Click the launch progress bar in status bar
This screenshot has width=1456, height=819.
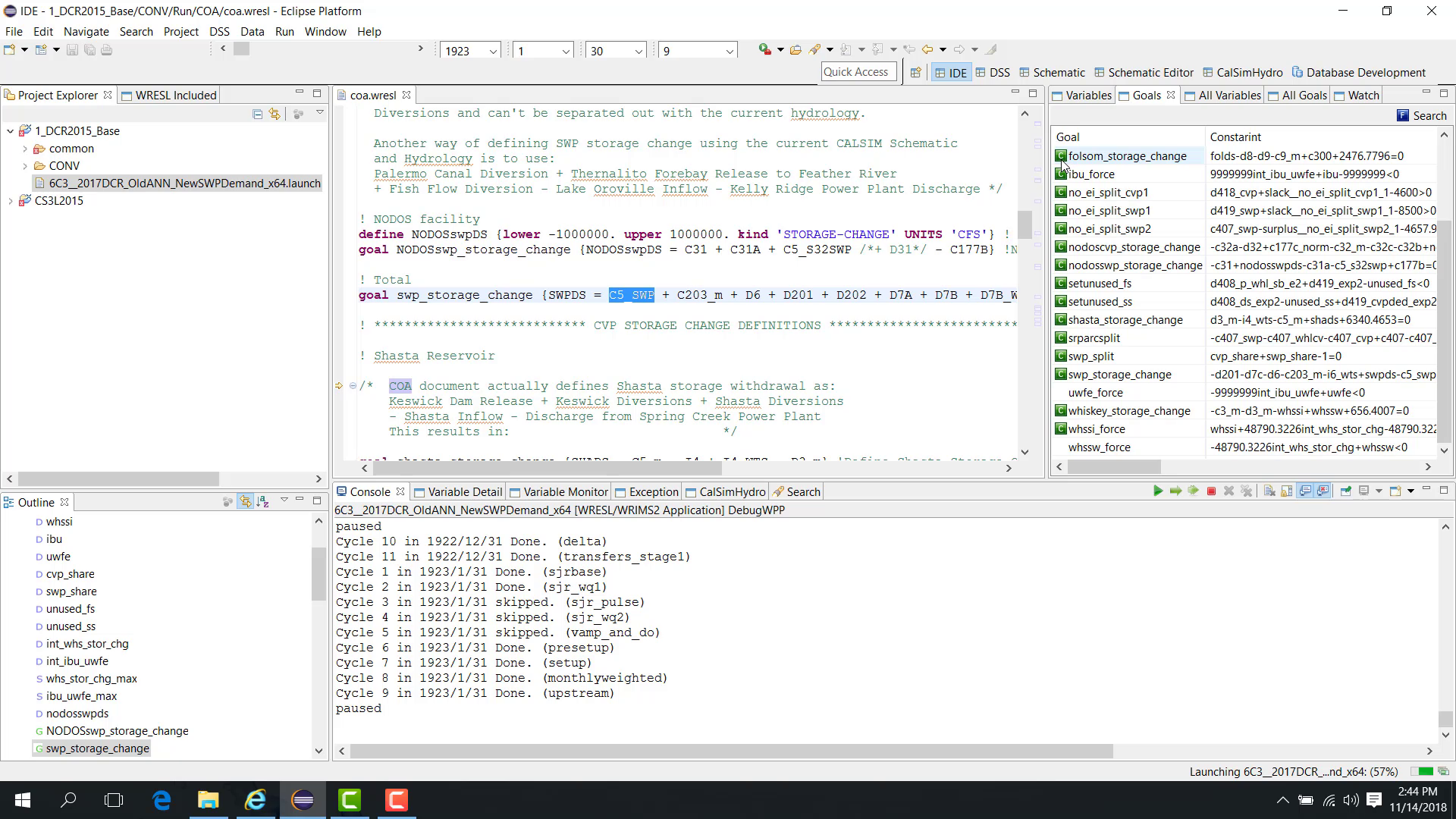click(x=1423, y=772)
